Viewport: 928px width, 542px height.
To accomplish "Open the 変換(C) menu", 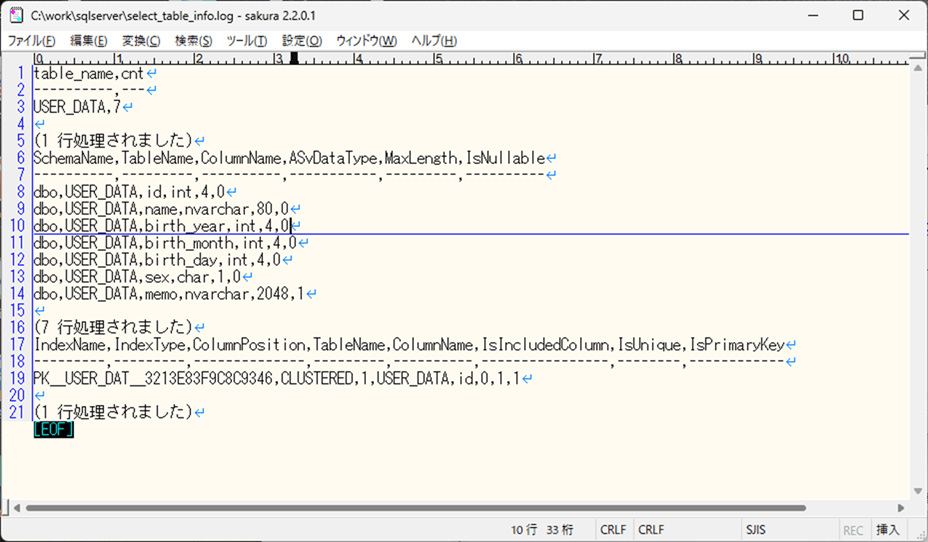I will (141, 41).
